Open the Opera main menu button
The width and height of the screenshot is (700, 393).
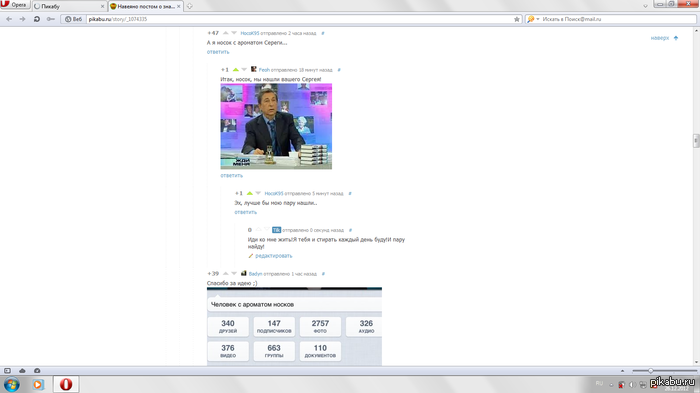point(15,5)
